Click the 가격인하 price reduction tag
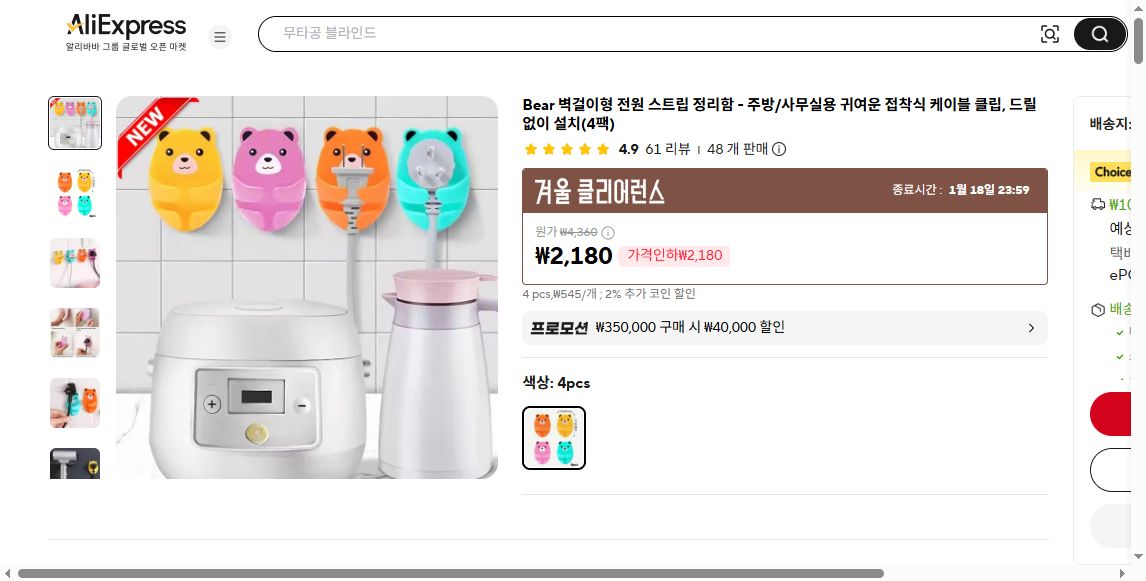 click(675, 255)
